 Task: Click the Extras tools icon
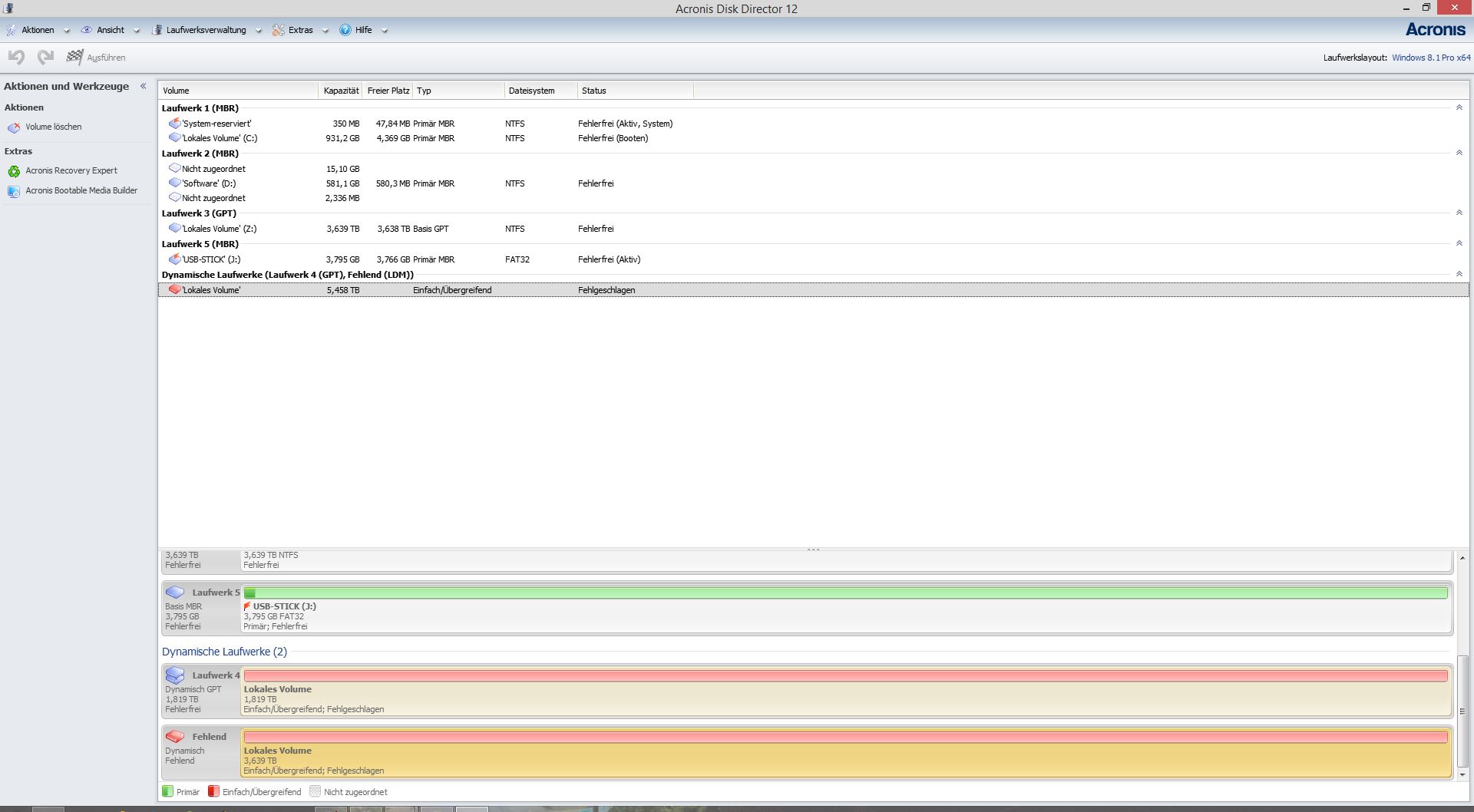[278, 30]
